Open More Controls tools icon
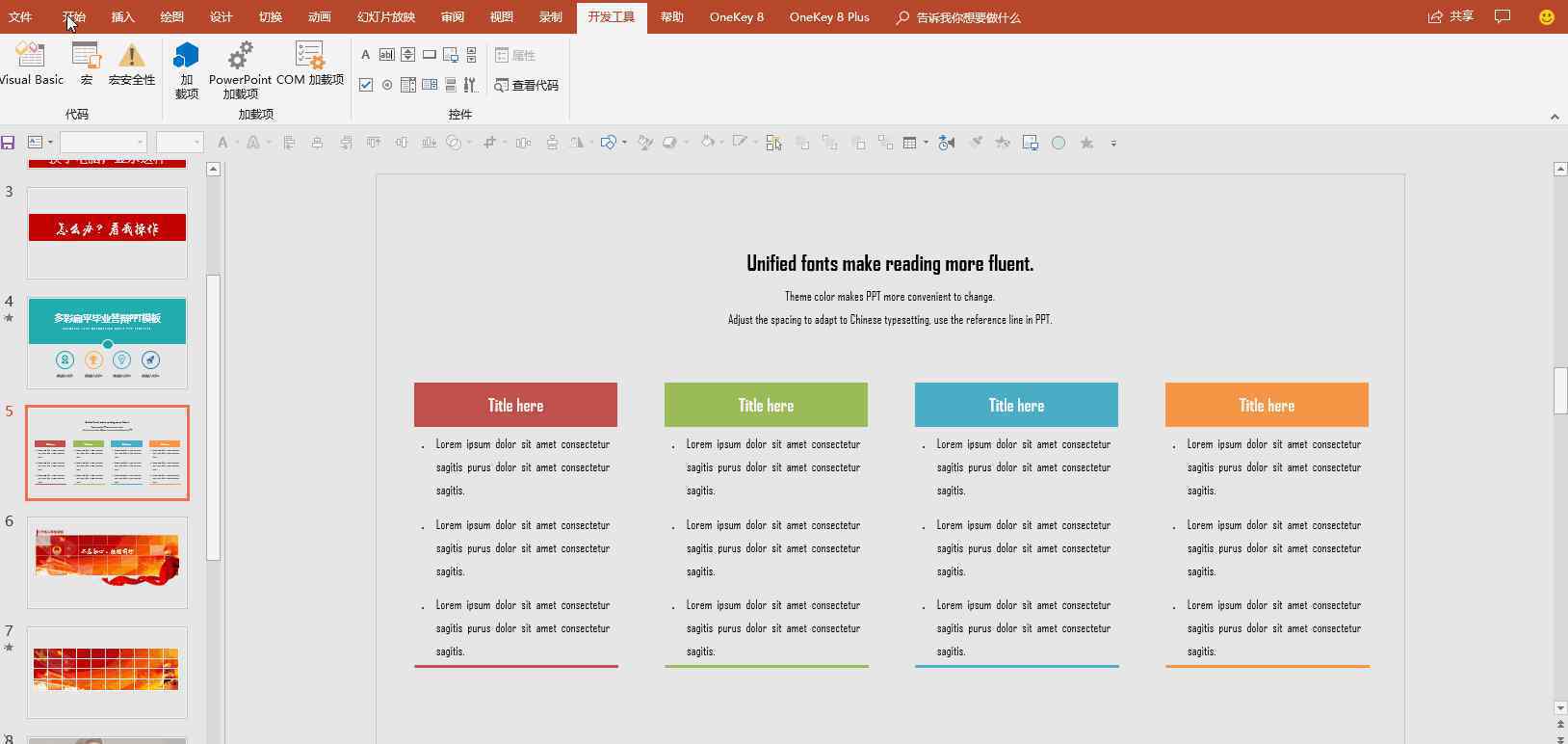The image size is (1568, 744). tap(471, 85)
